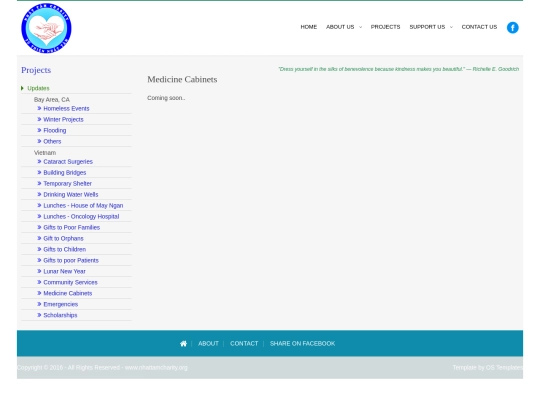
Task: Open About Us in the top navigation
Action: point(340,27)
